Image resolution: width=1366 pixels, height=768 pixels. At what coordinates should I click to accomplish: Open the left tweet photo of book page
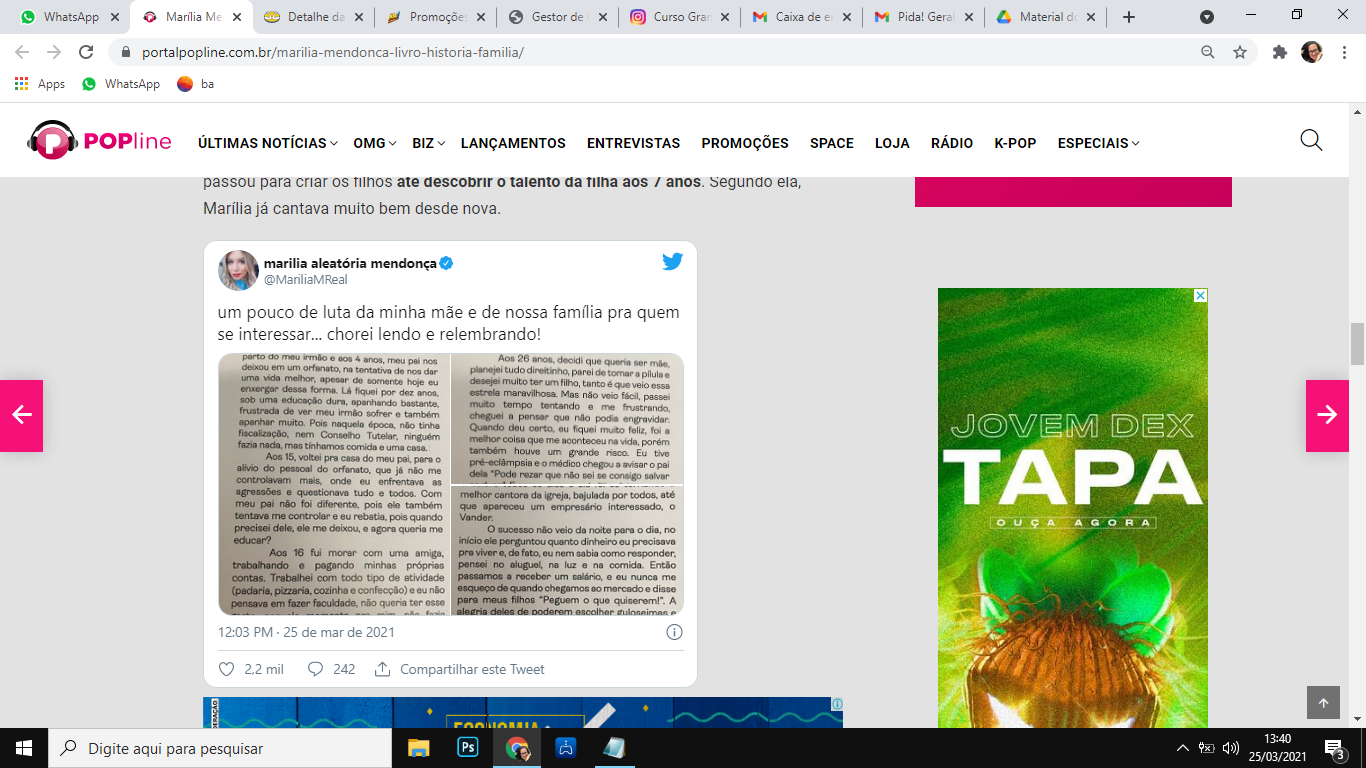coord(334,484)
